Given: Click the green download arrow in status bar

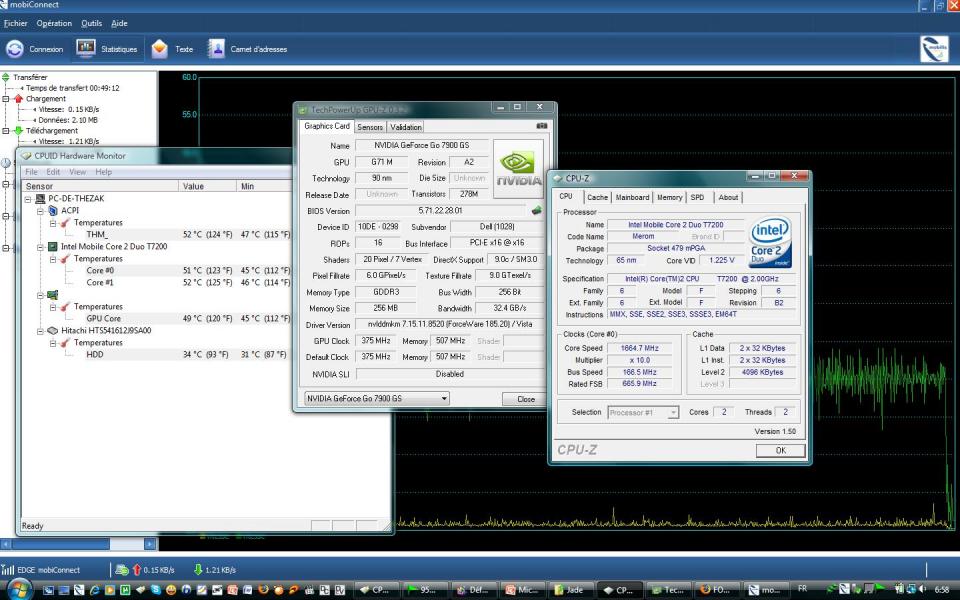Looking at the screenshot, I should tap(198, 569).
